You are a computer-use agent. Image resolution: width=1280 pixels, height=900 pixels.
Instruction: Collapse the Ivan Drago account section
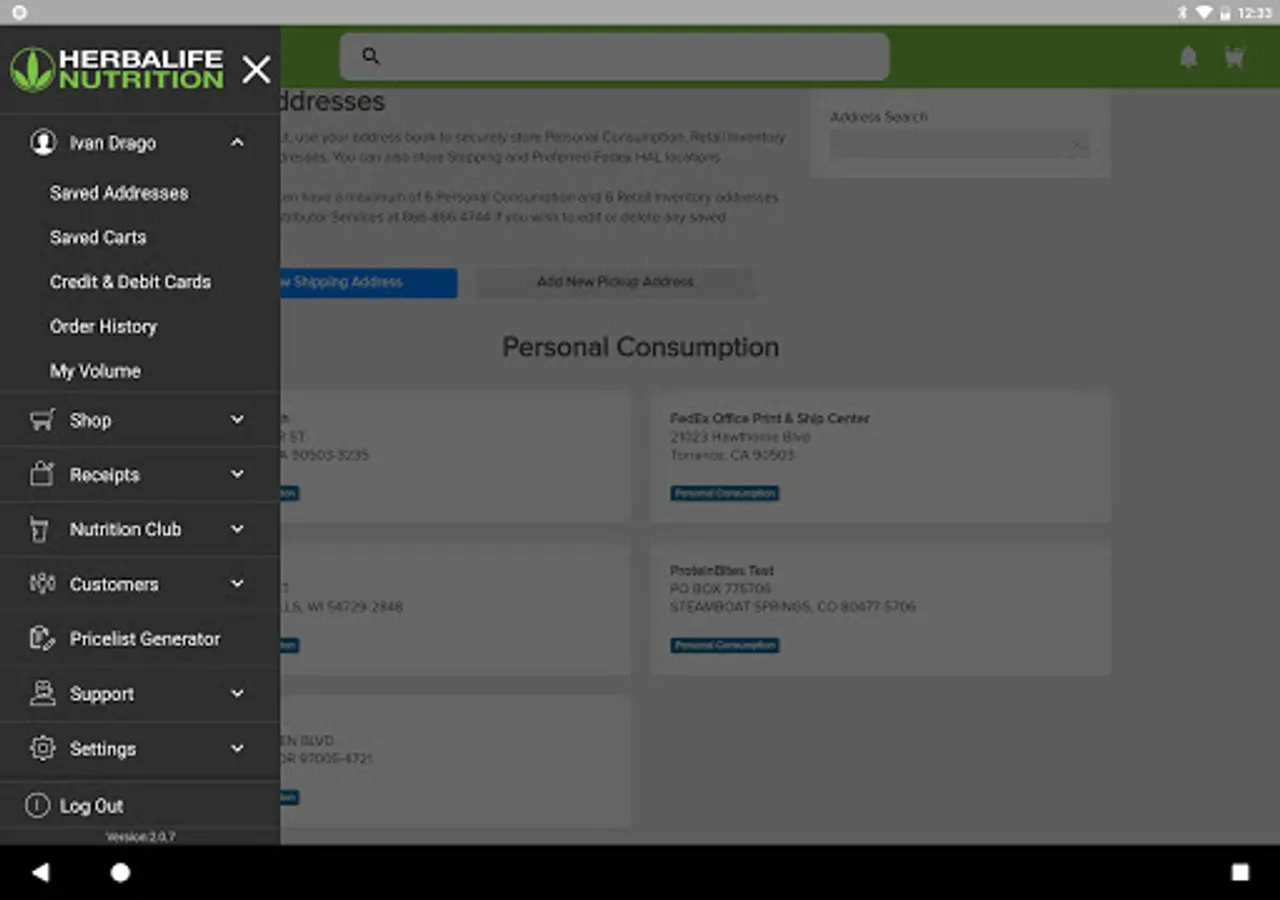[x=237, y=143]
